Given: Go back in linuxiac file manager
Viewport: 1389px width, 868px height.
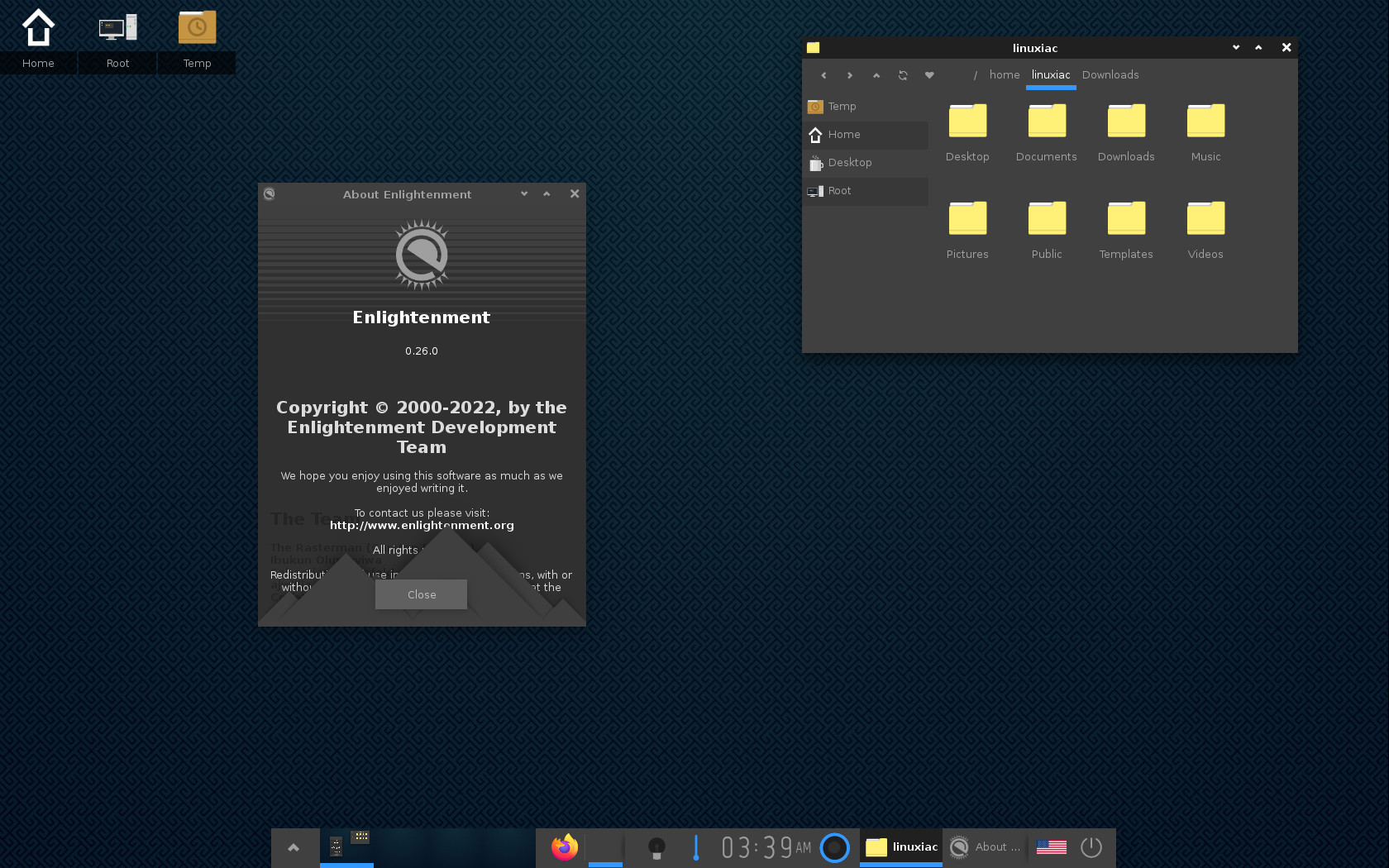Looking at the screenshot, I should click(x=823, y=75).
